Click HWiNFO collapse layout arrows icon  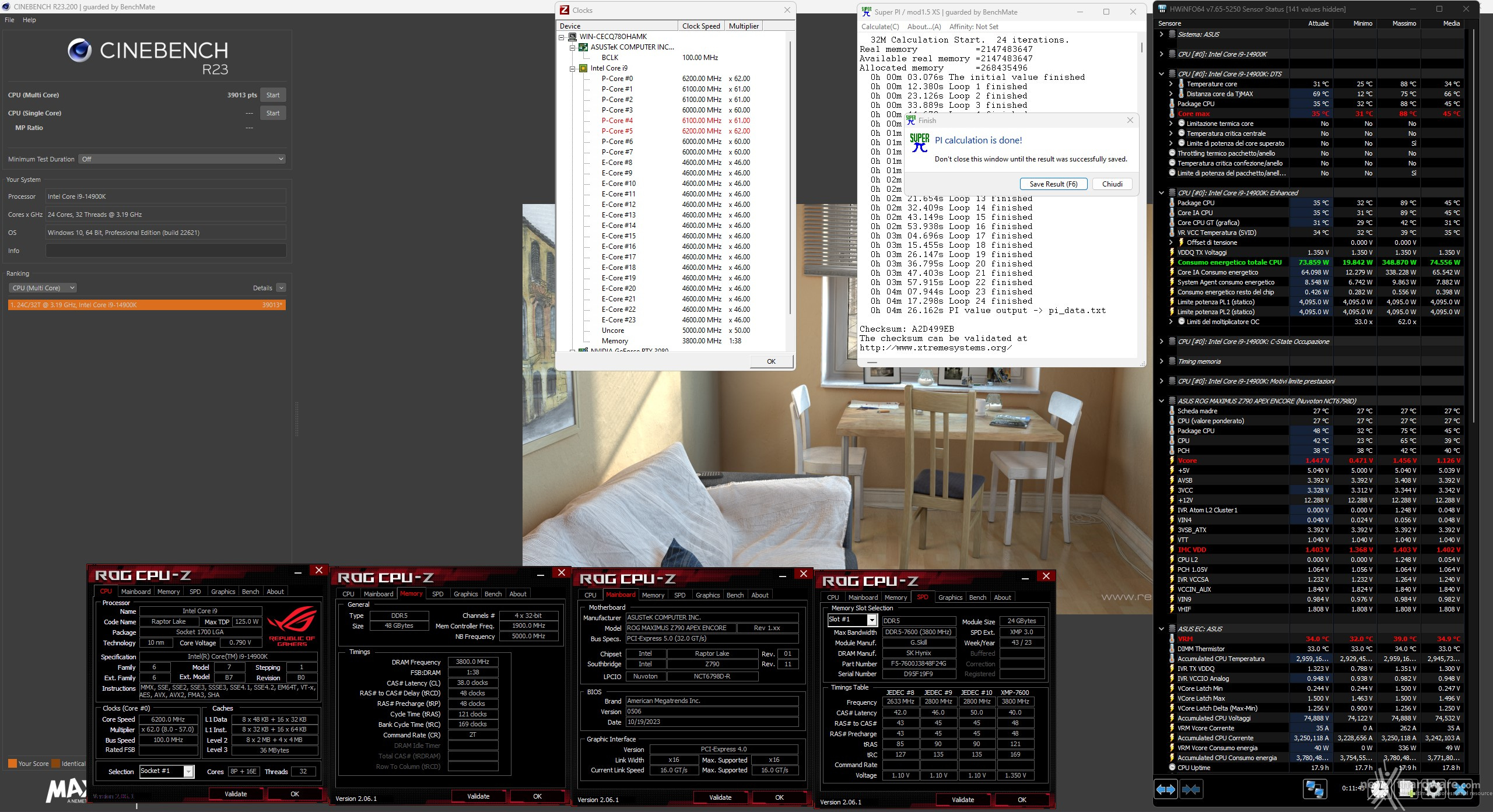(1191, 789)
